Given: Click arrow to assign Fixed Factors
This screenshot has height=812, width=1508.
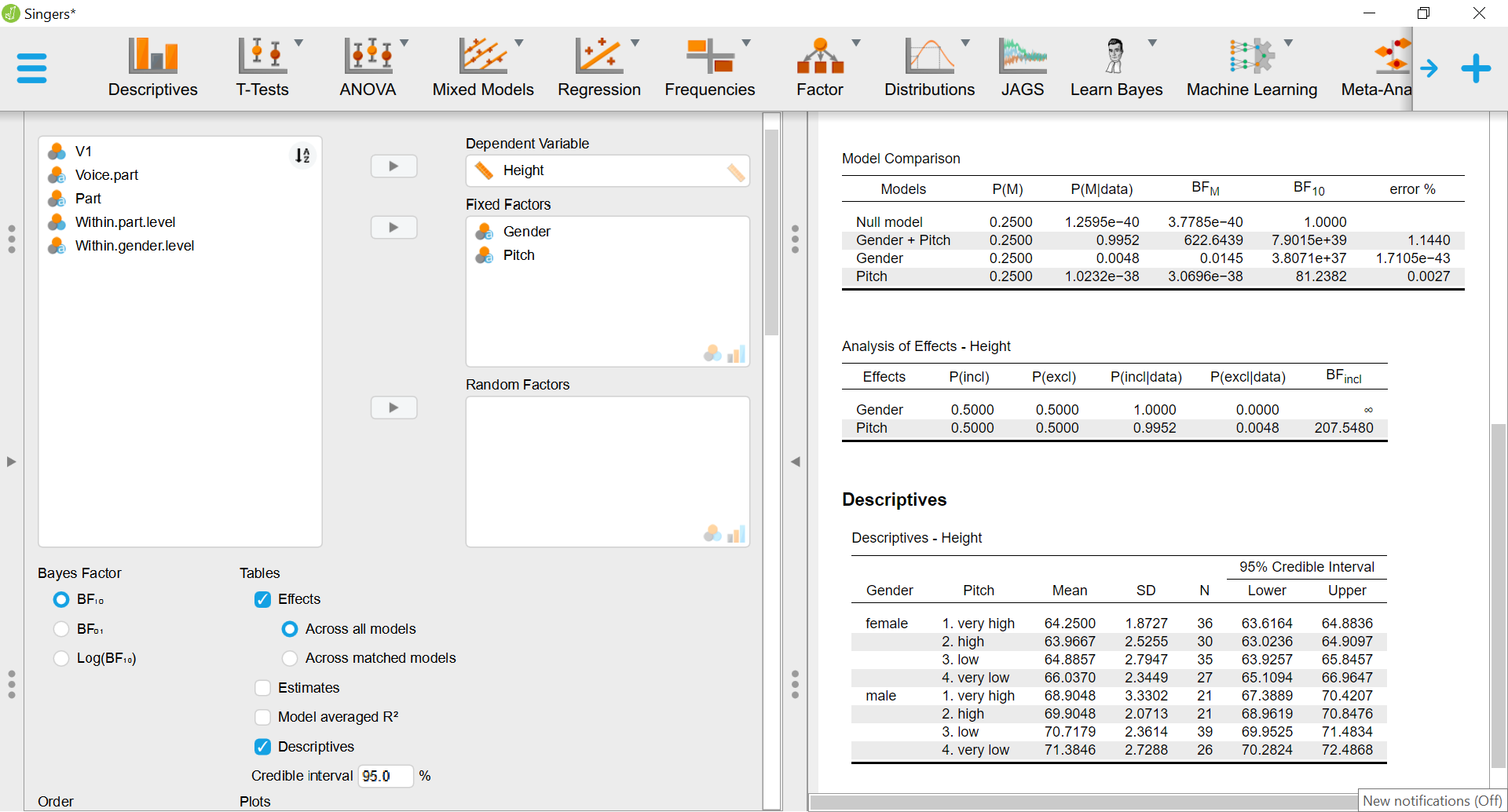Looking at the screenshot, I should pyautogui.click(x=393, y=228).
